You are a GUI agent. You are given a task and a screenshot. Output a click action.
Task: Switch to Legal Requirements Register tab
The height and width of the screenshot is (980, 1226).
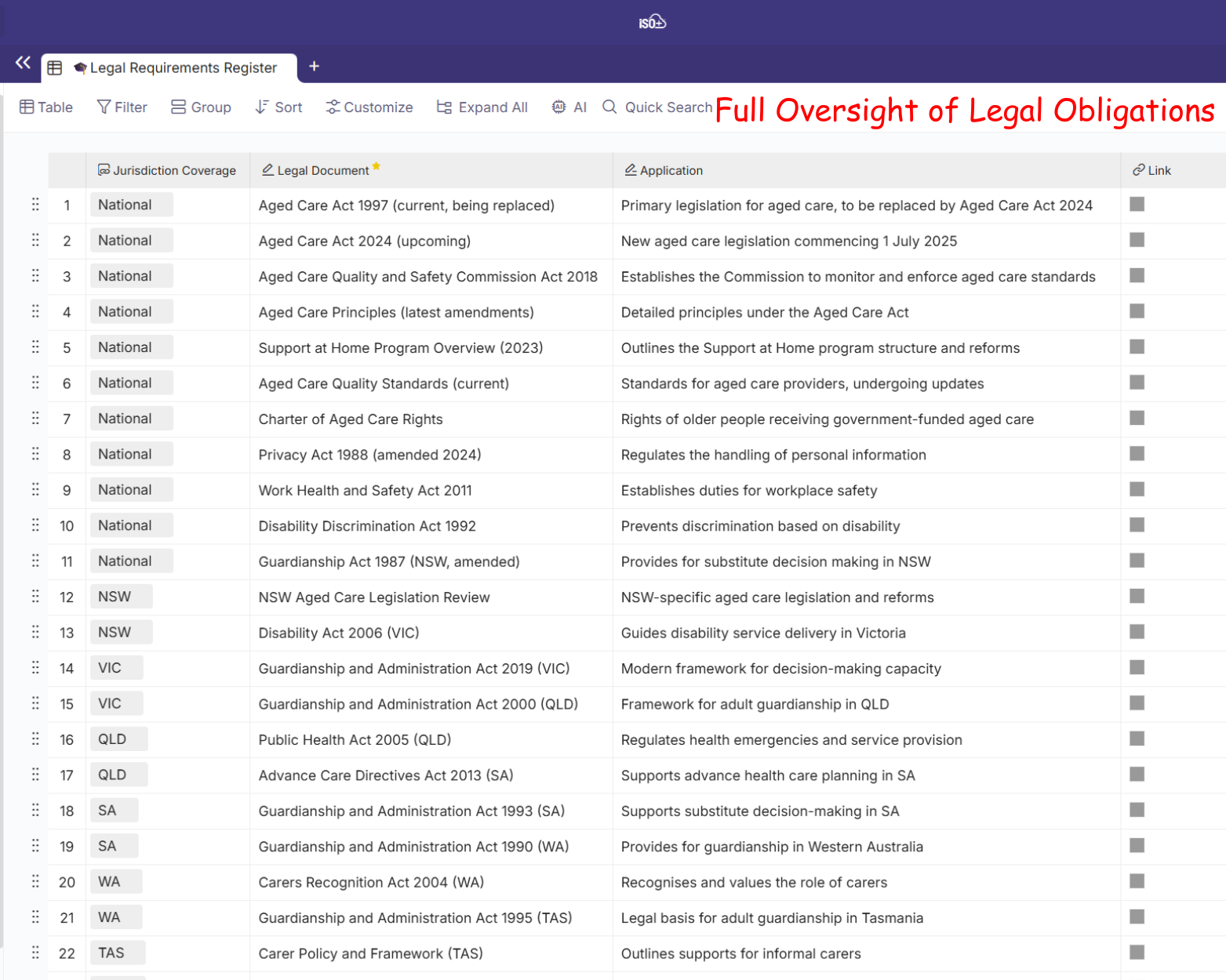coord(174,68)
